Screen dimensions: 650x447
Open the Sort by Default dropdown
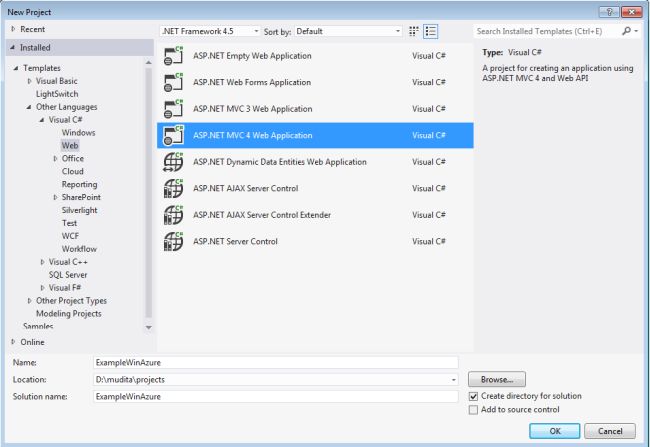coord(348,32)
